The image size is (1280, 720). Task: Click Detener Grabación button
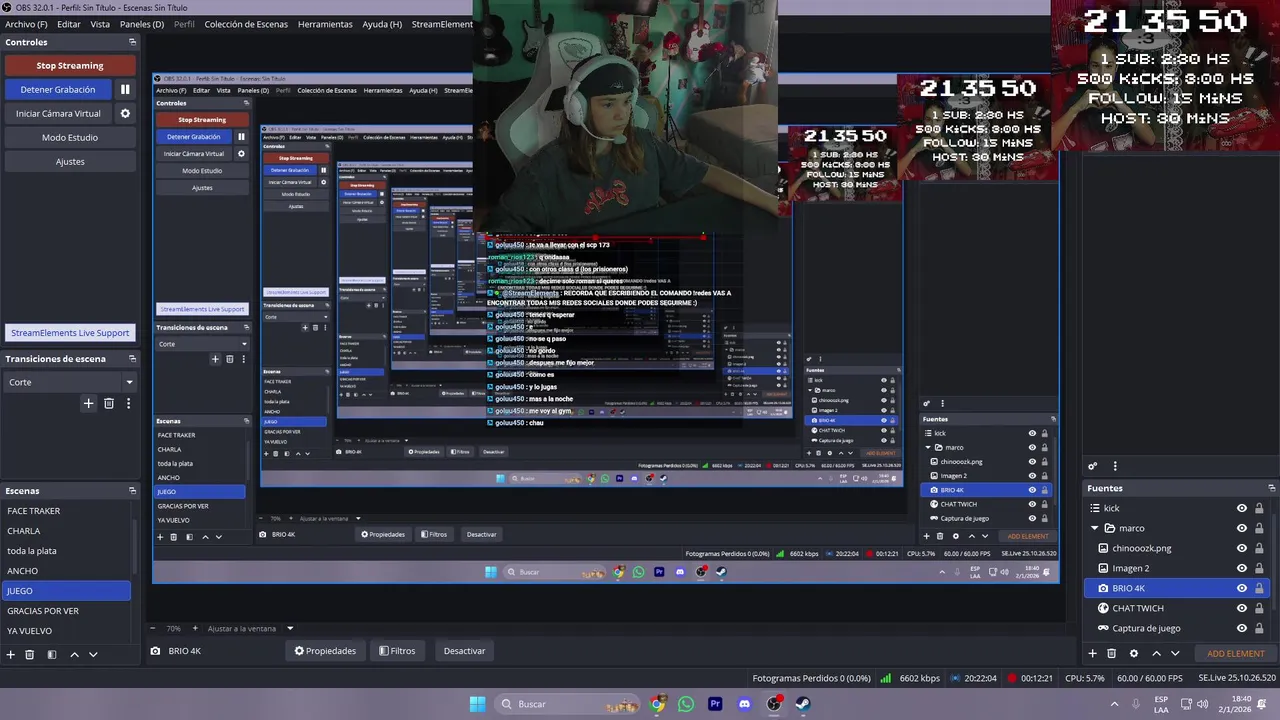pos(58,90)
